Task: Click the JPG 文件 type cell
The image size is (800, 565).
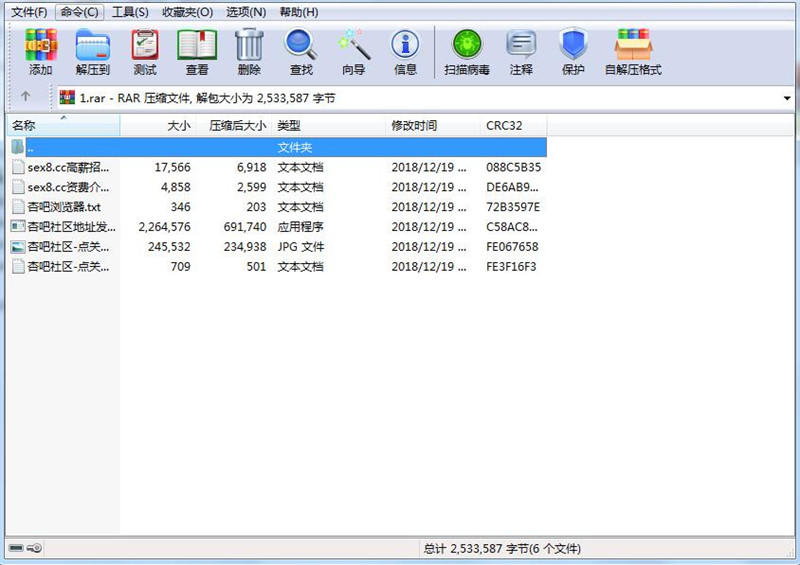Action: (301, 247)
